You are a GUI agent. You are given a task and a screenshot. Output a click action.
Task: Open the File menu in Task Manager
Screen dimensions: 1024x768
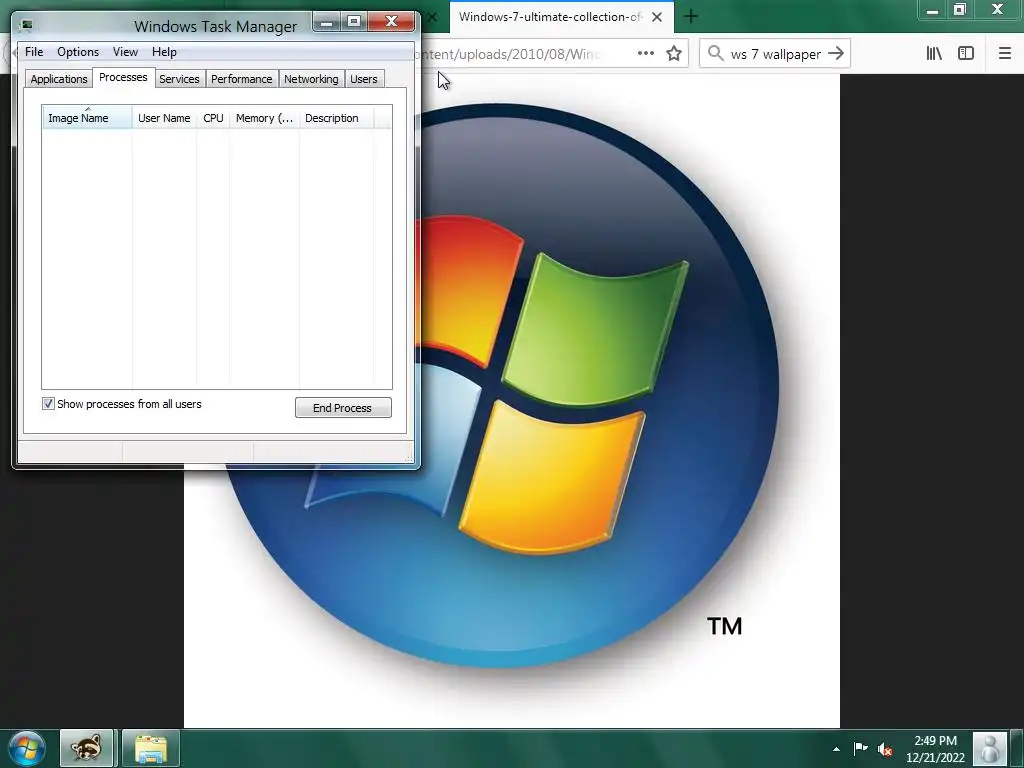34,52
